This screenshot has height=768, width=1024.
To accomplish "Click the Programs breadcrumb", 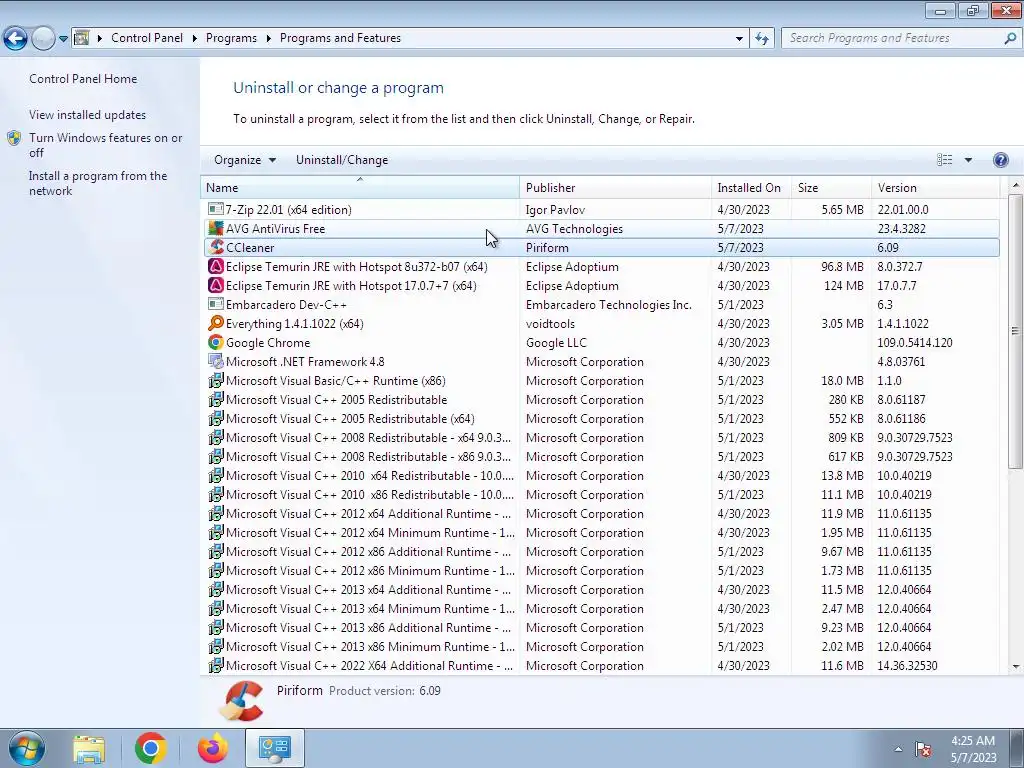I will (231, 38).
